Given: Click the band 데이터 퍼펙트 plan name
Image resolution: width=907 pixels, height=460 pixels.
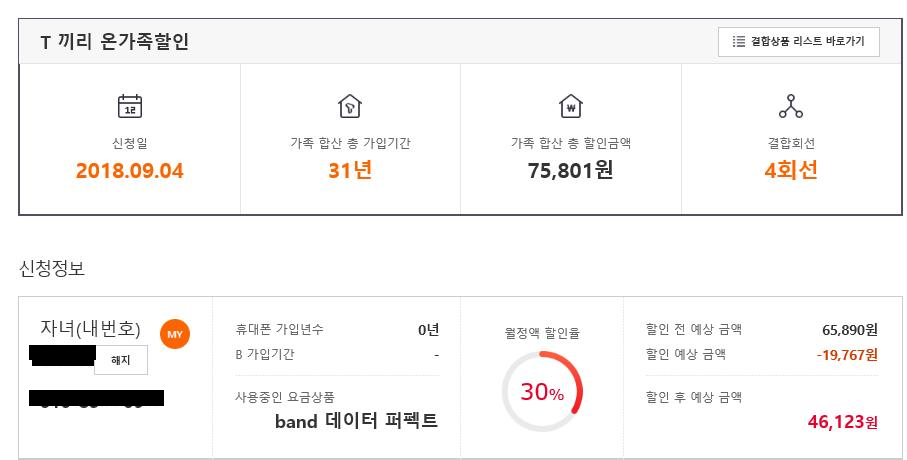Looking at the screenshot, I should [356, 421].
